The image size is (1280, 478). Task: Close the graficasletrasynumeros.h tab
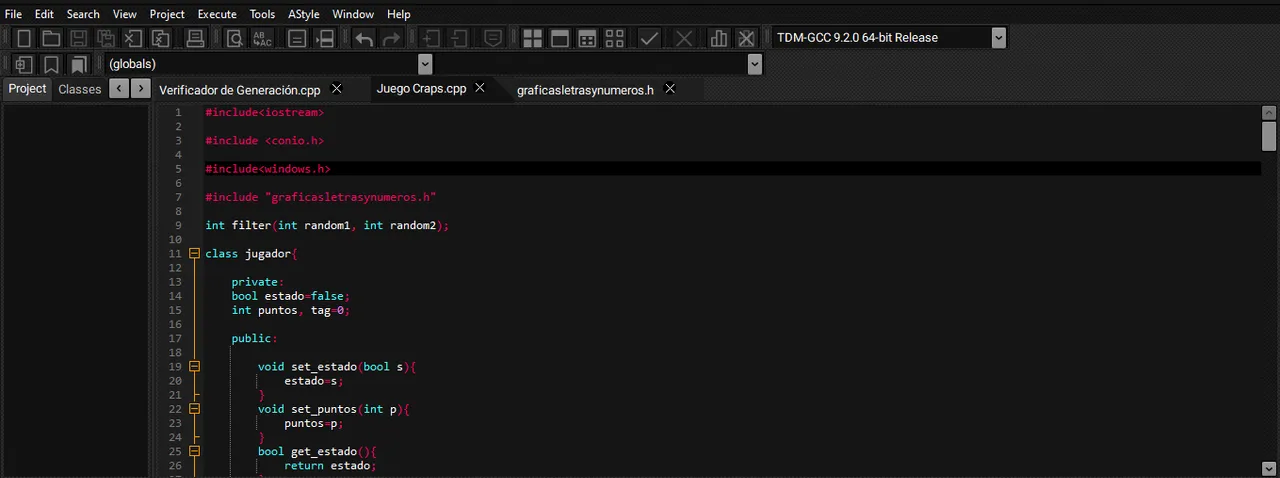pyautogui.click(x=670, y=88)
